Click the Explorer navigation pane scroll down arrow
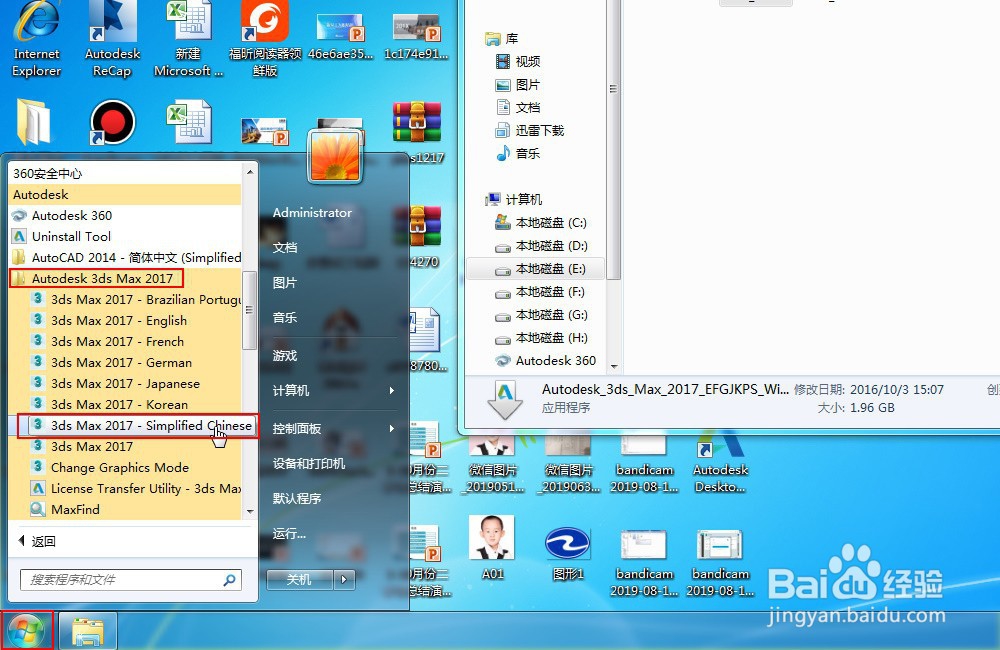The width and height of the screenshot is (1000, 650). 614,367
